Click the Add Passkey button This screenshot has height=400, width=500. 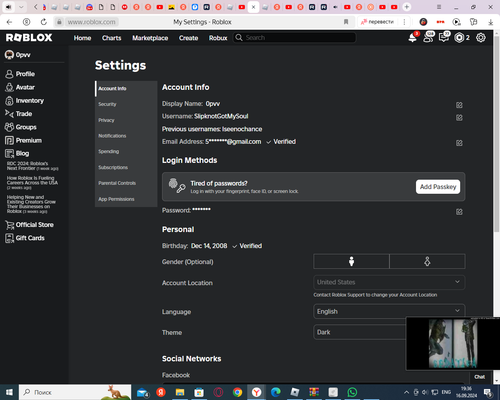[x=438, y=187]
